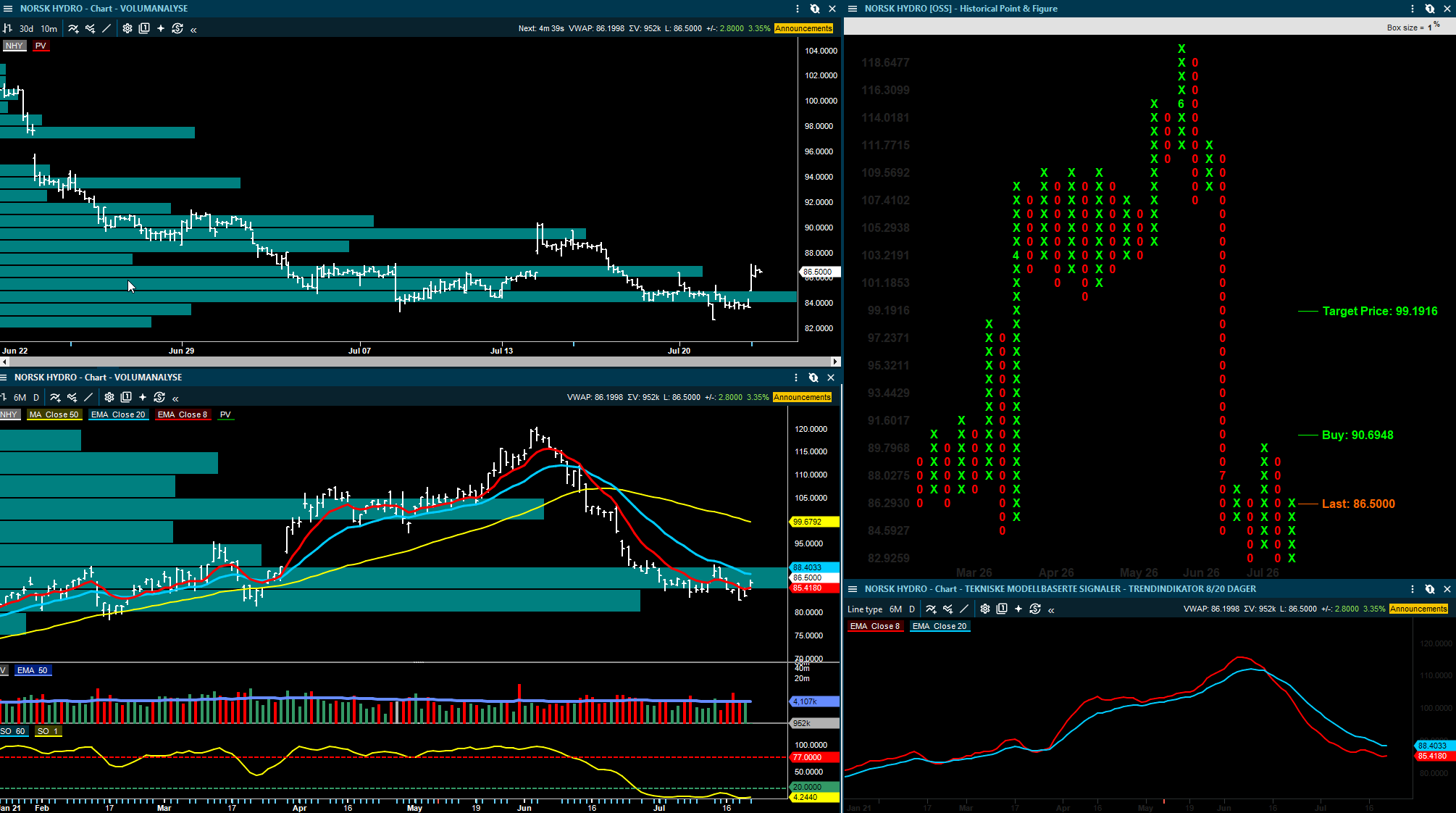The width and height of the screenshot is (1456, 813).
Task: Click the draw trendline tool in top chart
Action: (106, 28)
